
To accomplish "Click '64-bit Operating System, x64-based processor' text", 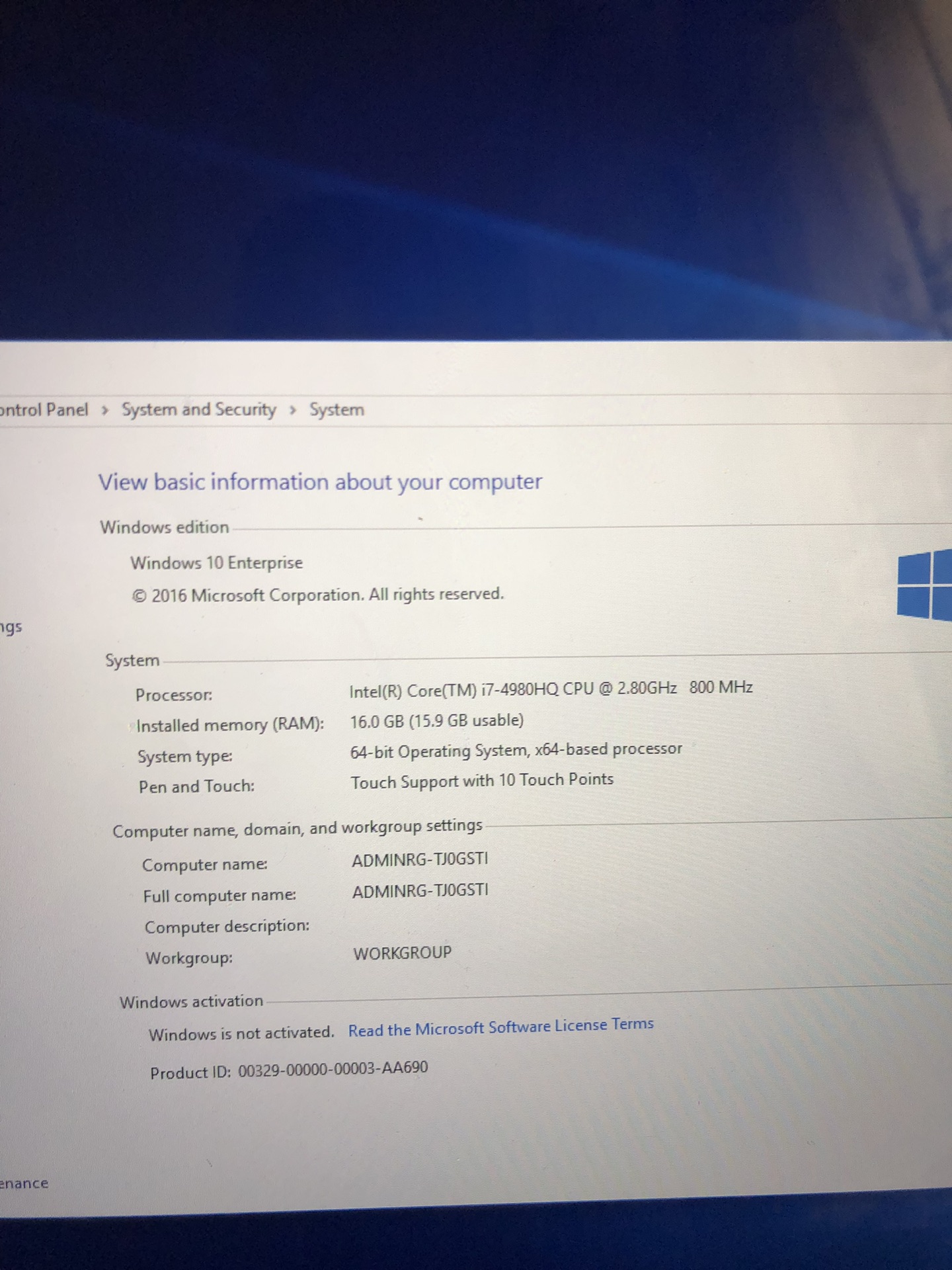I will click(516, 751).
